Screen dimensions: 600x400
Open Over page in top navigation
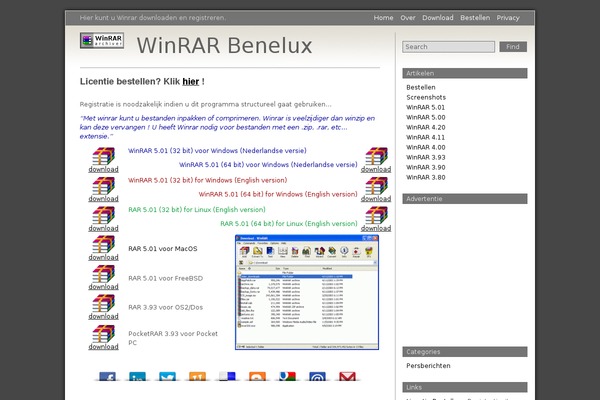coord(408,18)
